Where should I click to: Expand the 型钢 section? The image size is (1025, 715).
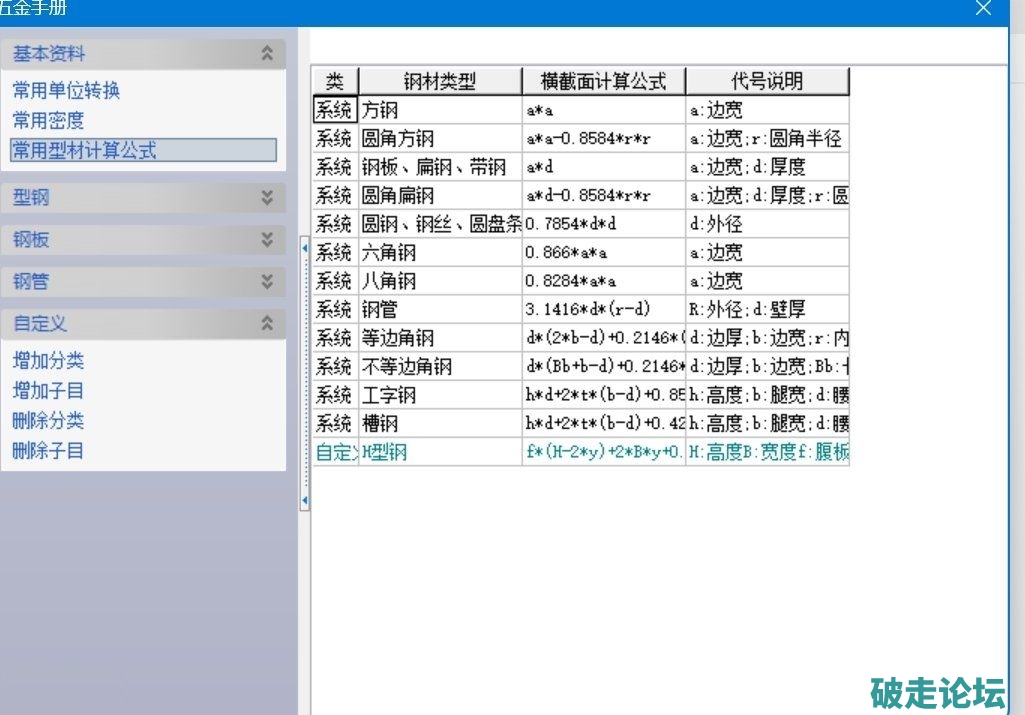tap(266, 198)
